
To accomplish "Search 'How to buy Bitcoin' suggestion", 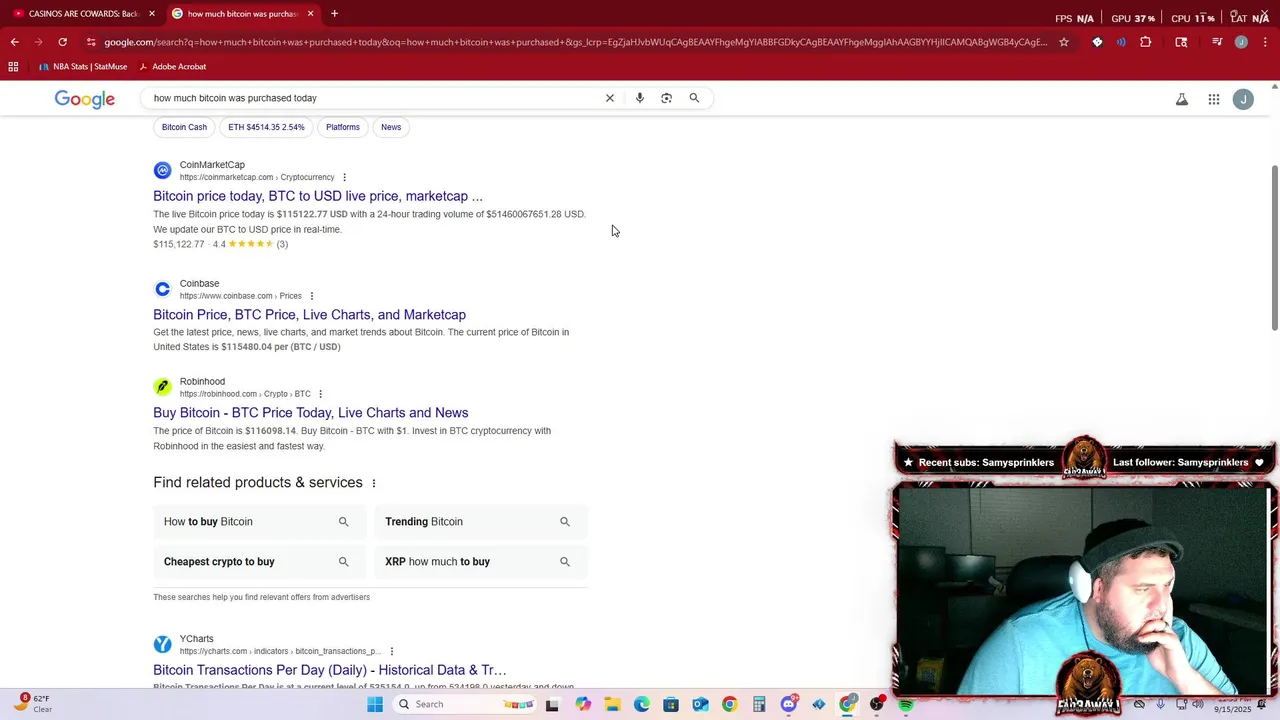I will 259,522.
